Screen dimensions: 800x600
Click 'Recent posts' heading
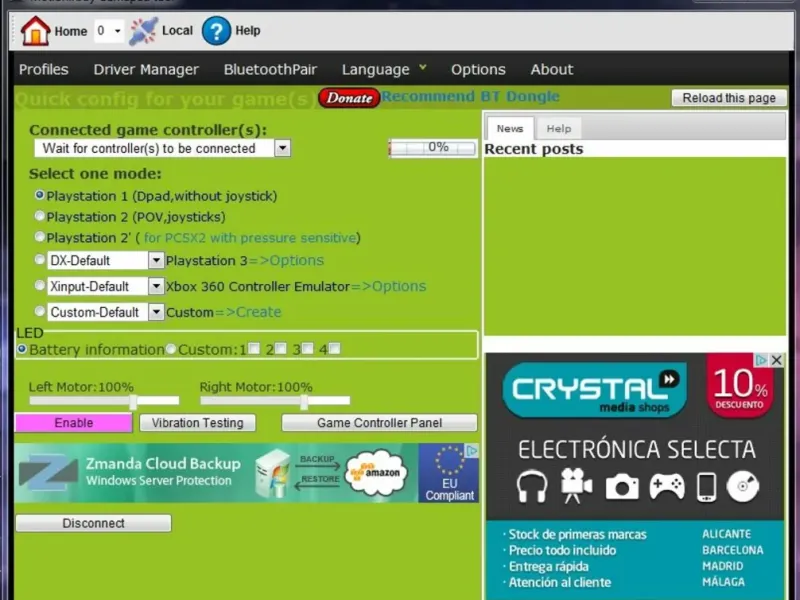pos(534,149)
